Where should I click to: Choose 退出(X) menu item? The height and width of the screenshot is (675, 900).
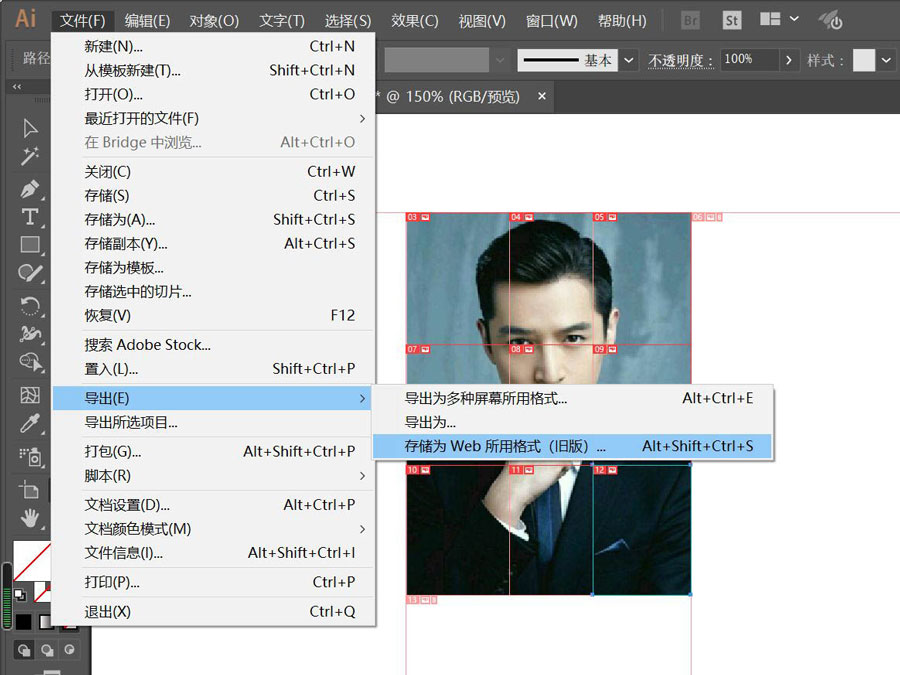[214, 612]
